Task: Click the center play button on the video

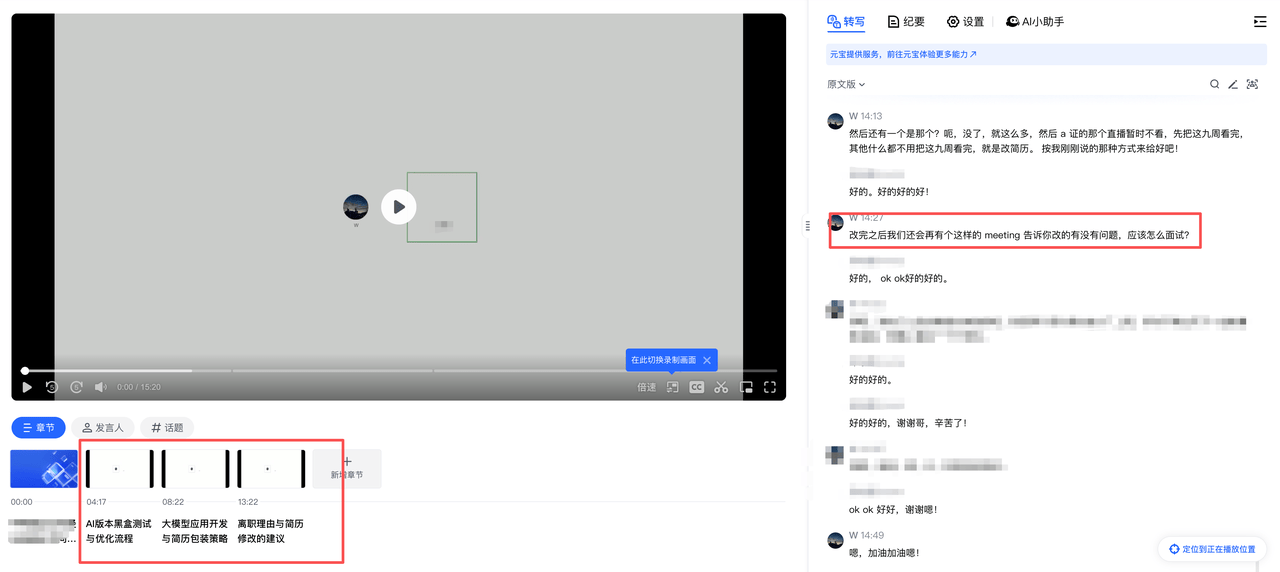Action: pos(398,207)
